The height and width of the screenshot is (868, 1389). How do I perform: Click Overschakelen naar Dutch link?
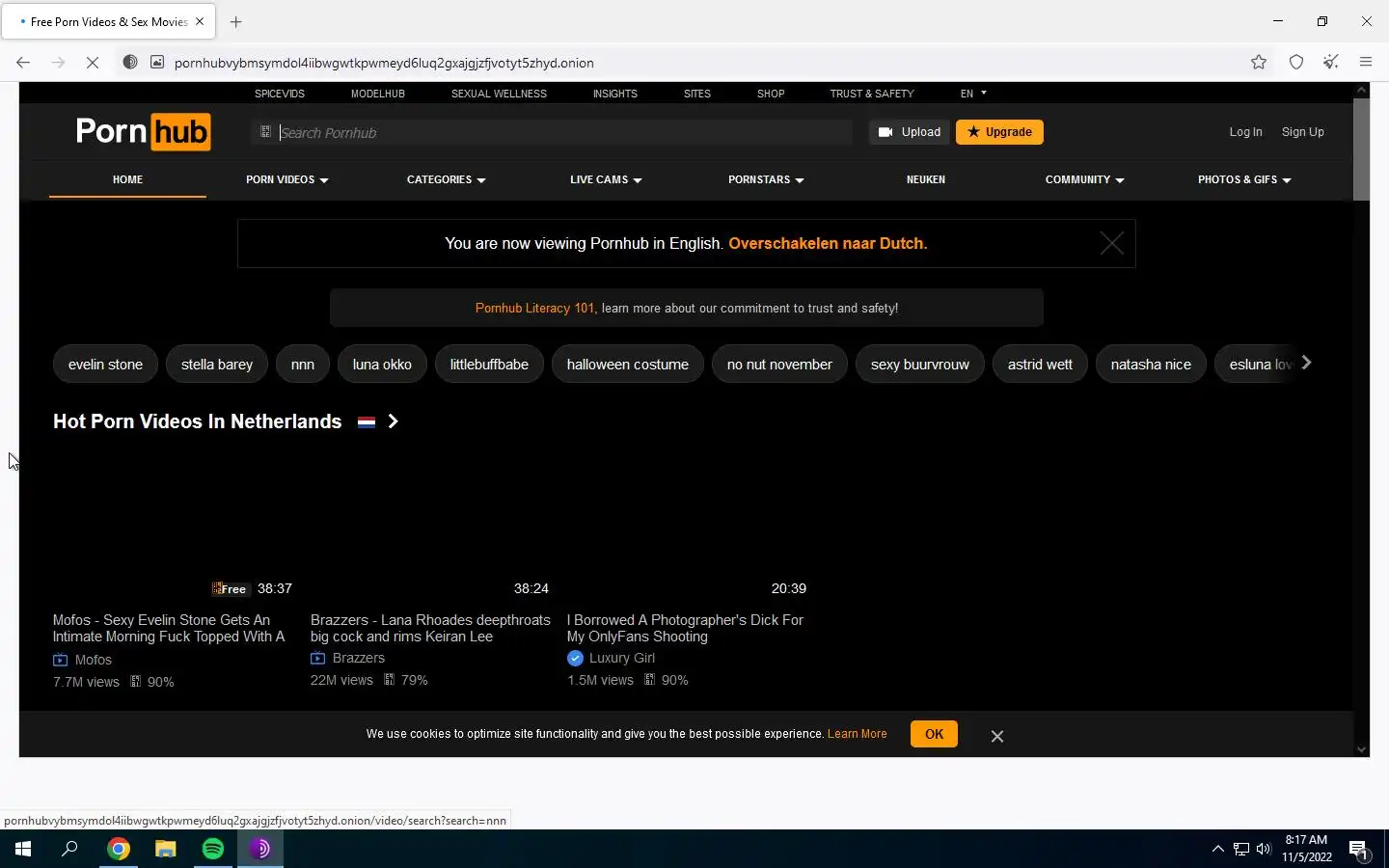(828, 243)
